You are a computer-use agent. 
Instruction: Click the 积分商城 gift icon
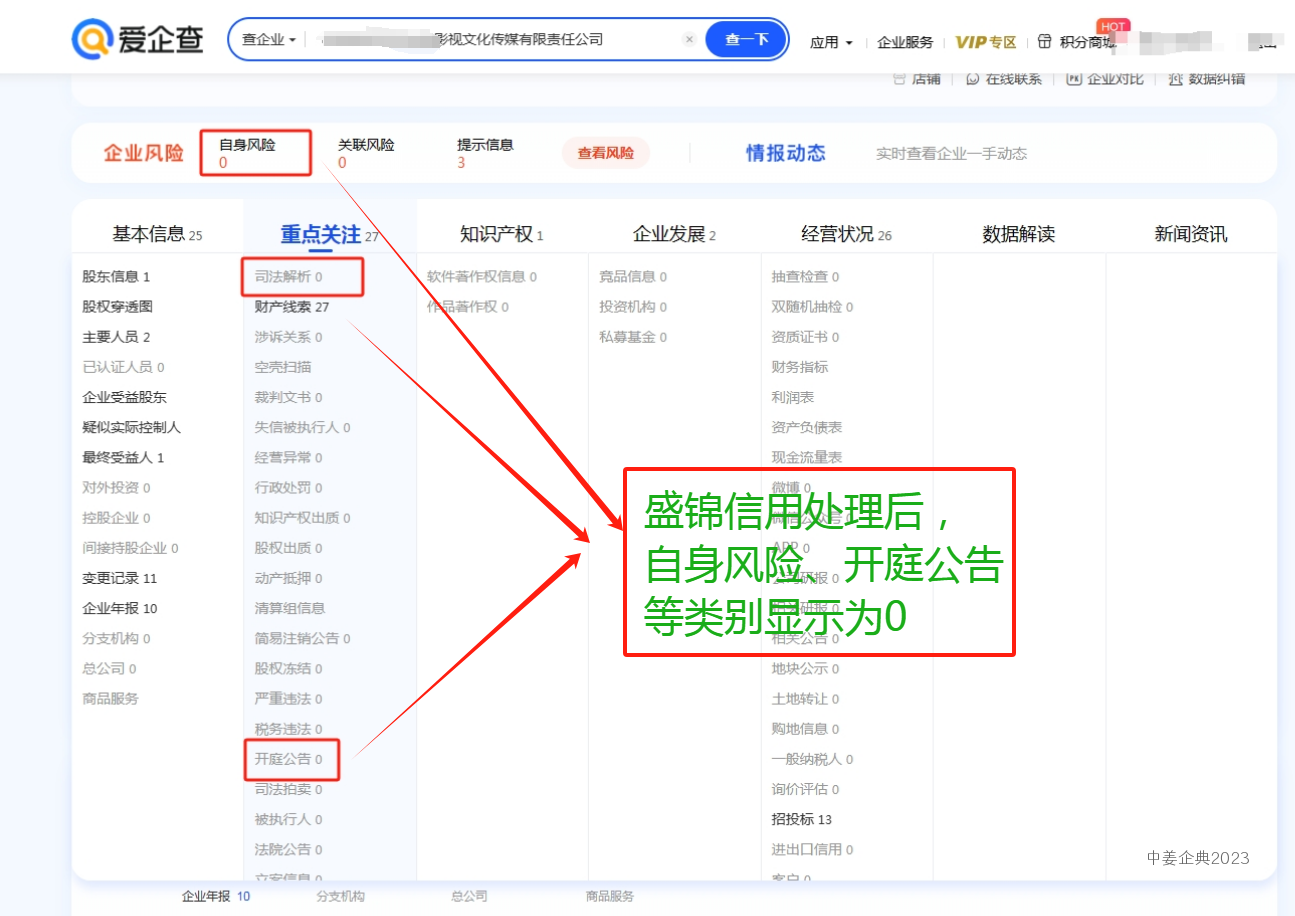1045,42
